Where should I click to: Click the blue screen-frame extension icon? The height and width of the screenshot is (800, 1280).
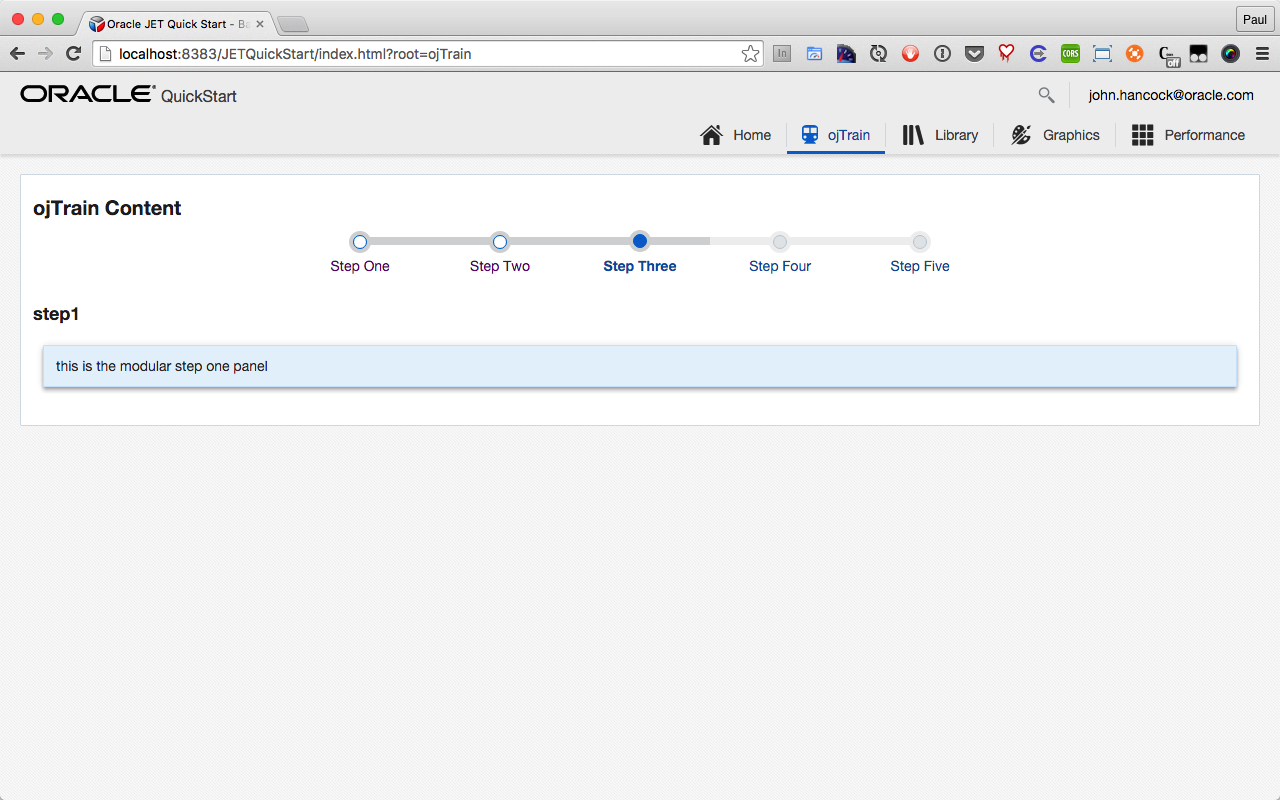coord(1102,54)
